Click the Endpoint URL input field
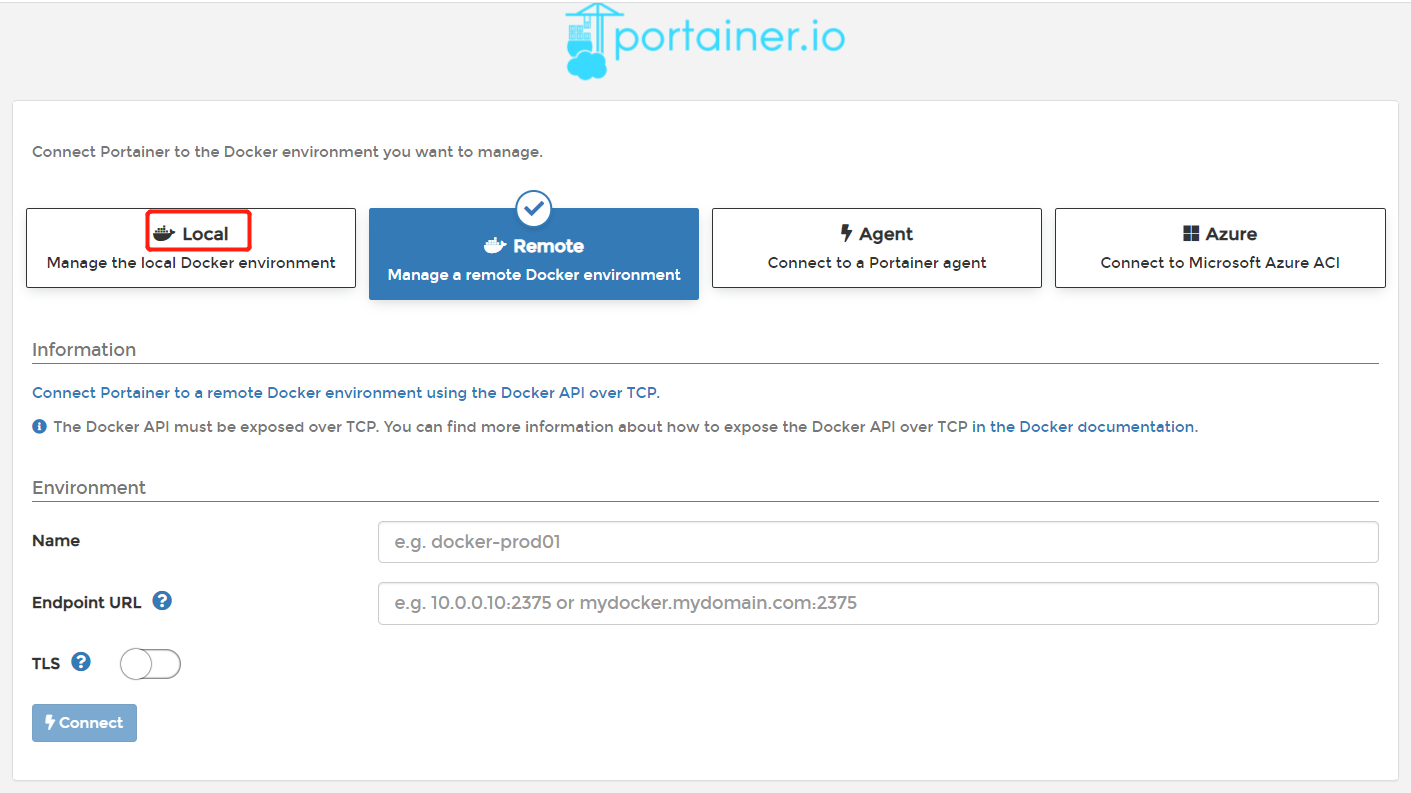The height and width of the screenshot is (793, 1411). click(878, 604)
